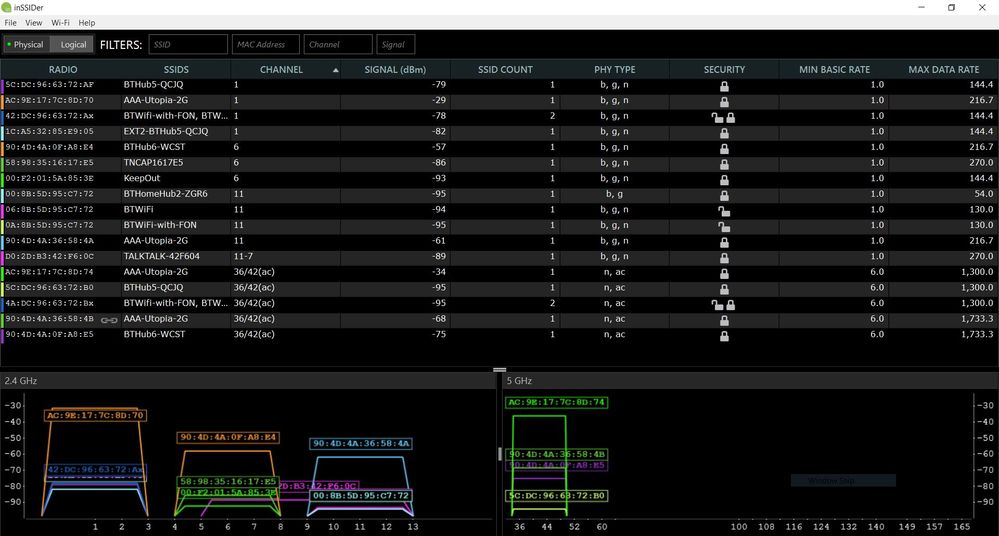Click the AC:9E:17:7C:8D:74 label in 5 GHz graph
This screenshot has width=999, height=536.
pos(556,402)
